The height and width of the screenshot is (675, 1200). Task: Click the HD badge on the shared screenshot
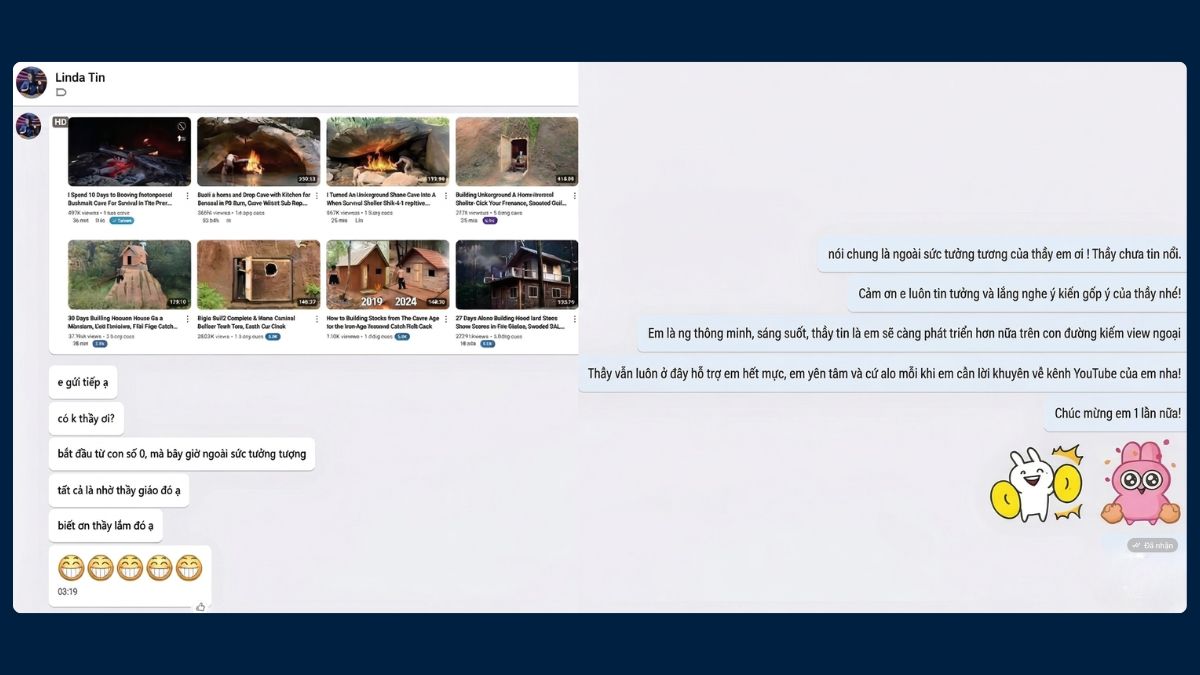click(x=61, y=121)
